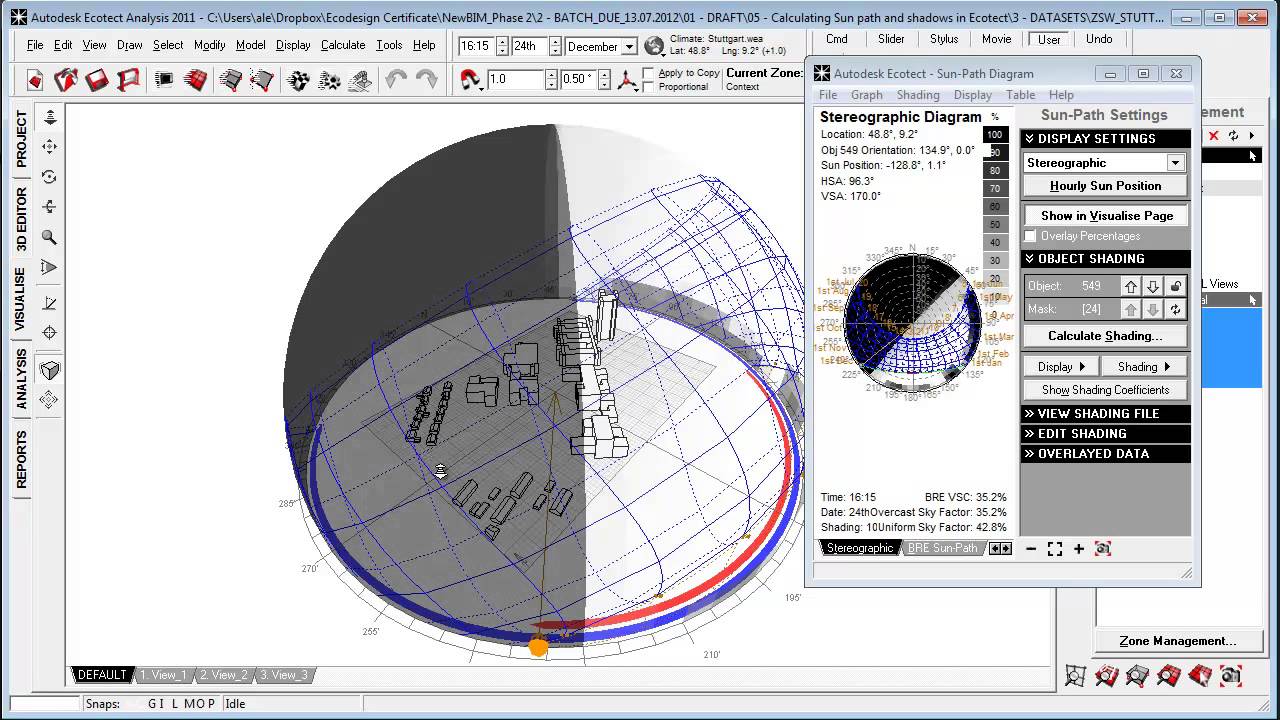Open the Stereographic projection dropdown

pyautogui.click(x=1175, y=163)
